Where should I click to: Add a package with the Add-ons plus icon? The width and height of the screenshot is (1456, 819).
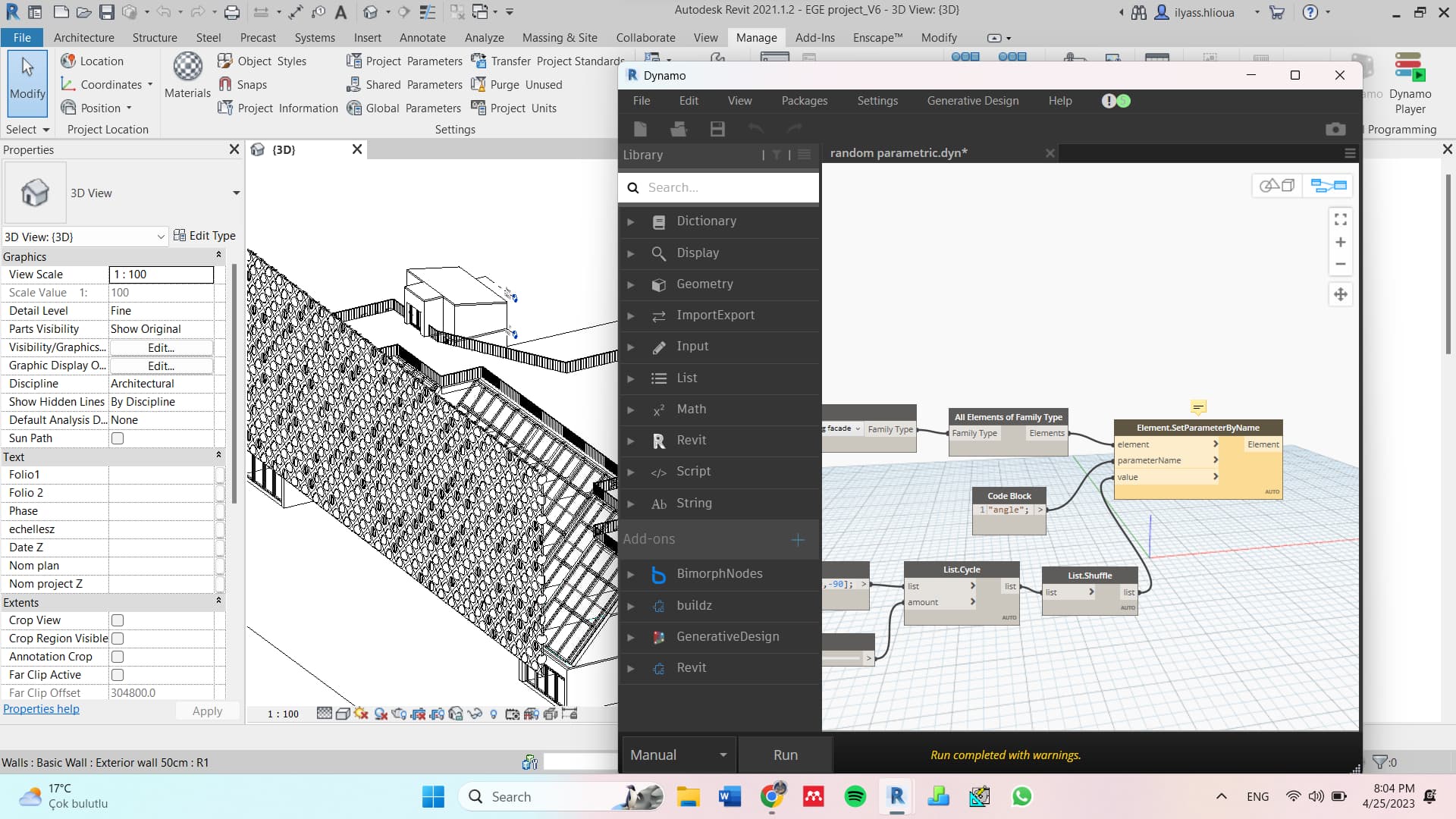[798, 539]
